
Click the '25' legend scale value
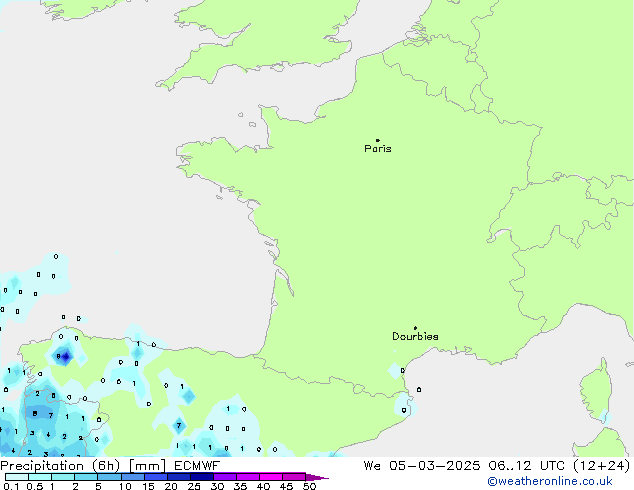coord(194,486)
